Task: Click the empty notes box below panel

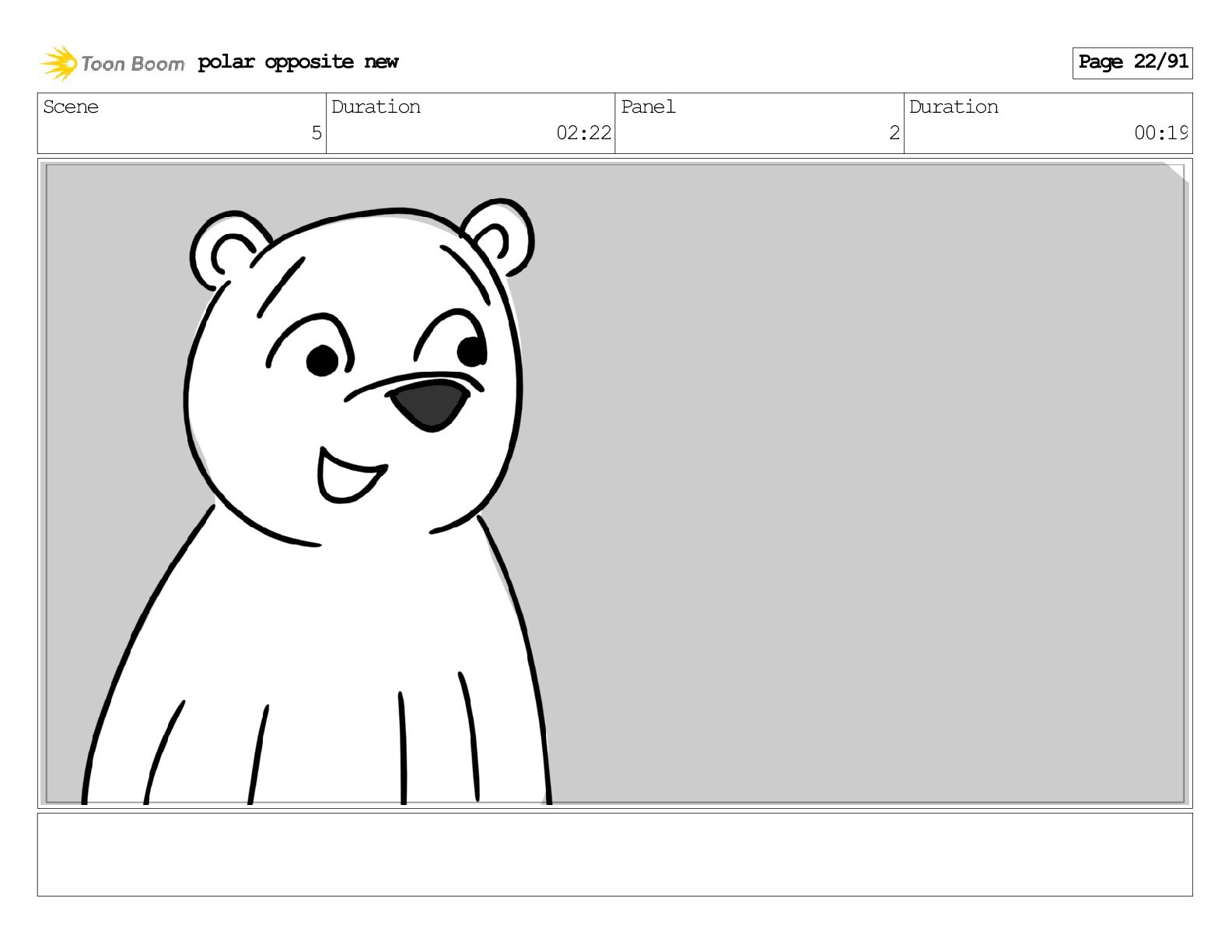Action: 614,855
